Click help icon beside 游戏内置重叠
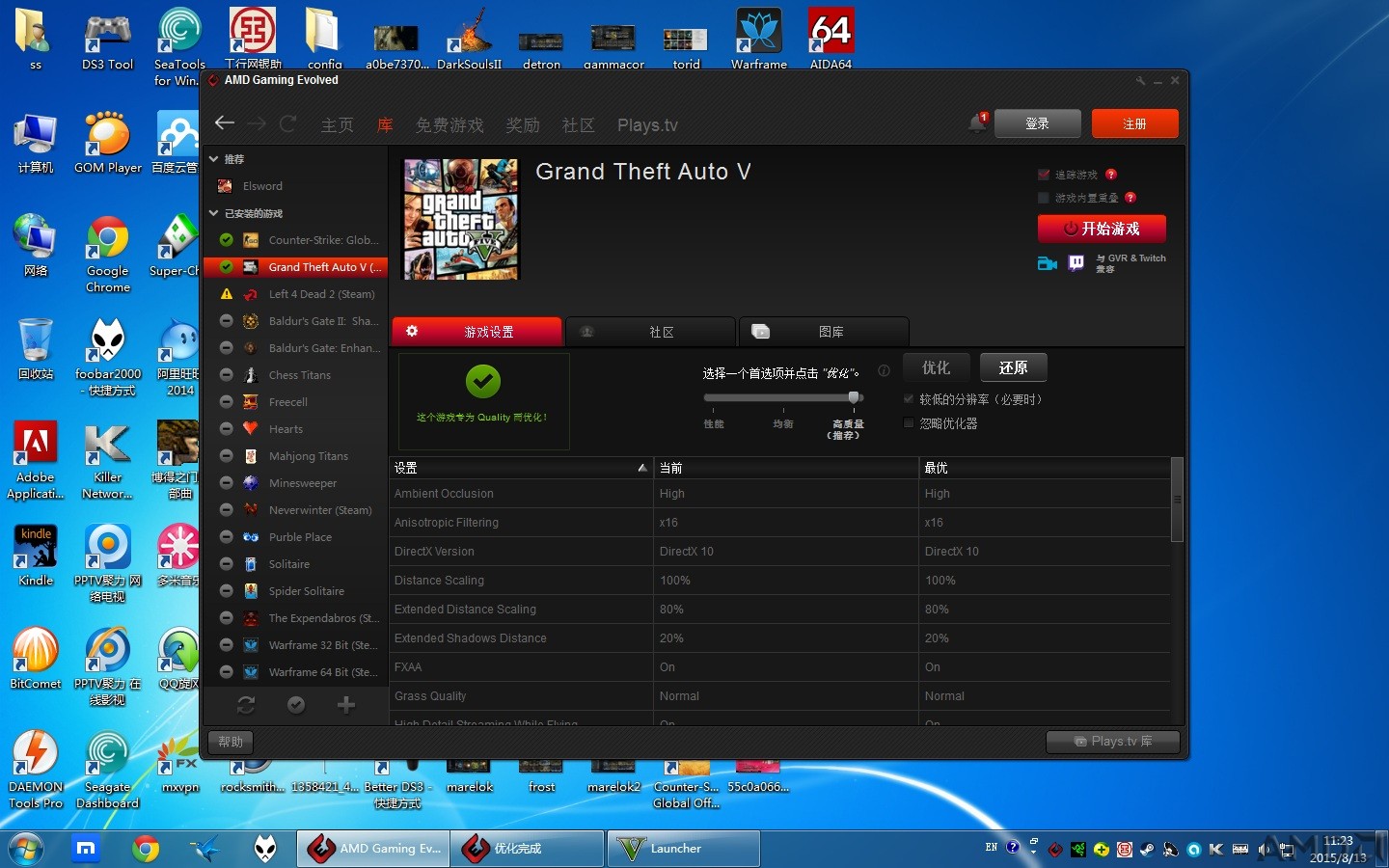 [1130, 198]
